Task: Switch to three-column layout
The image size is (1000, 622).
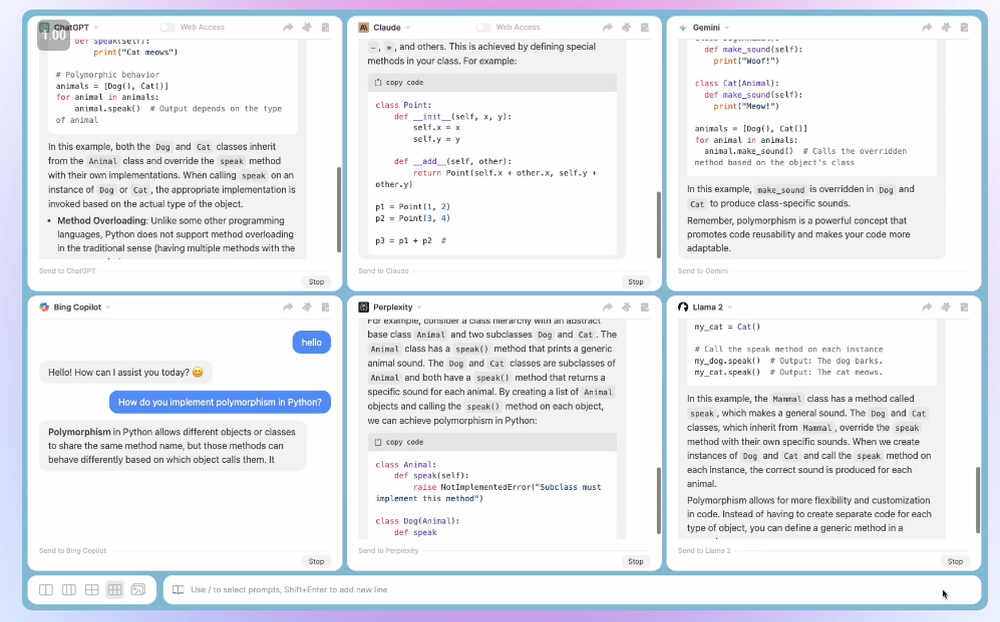Action: point(69,589)
